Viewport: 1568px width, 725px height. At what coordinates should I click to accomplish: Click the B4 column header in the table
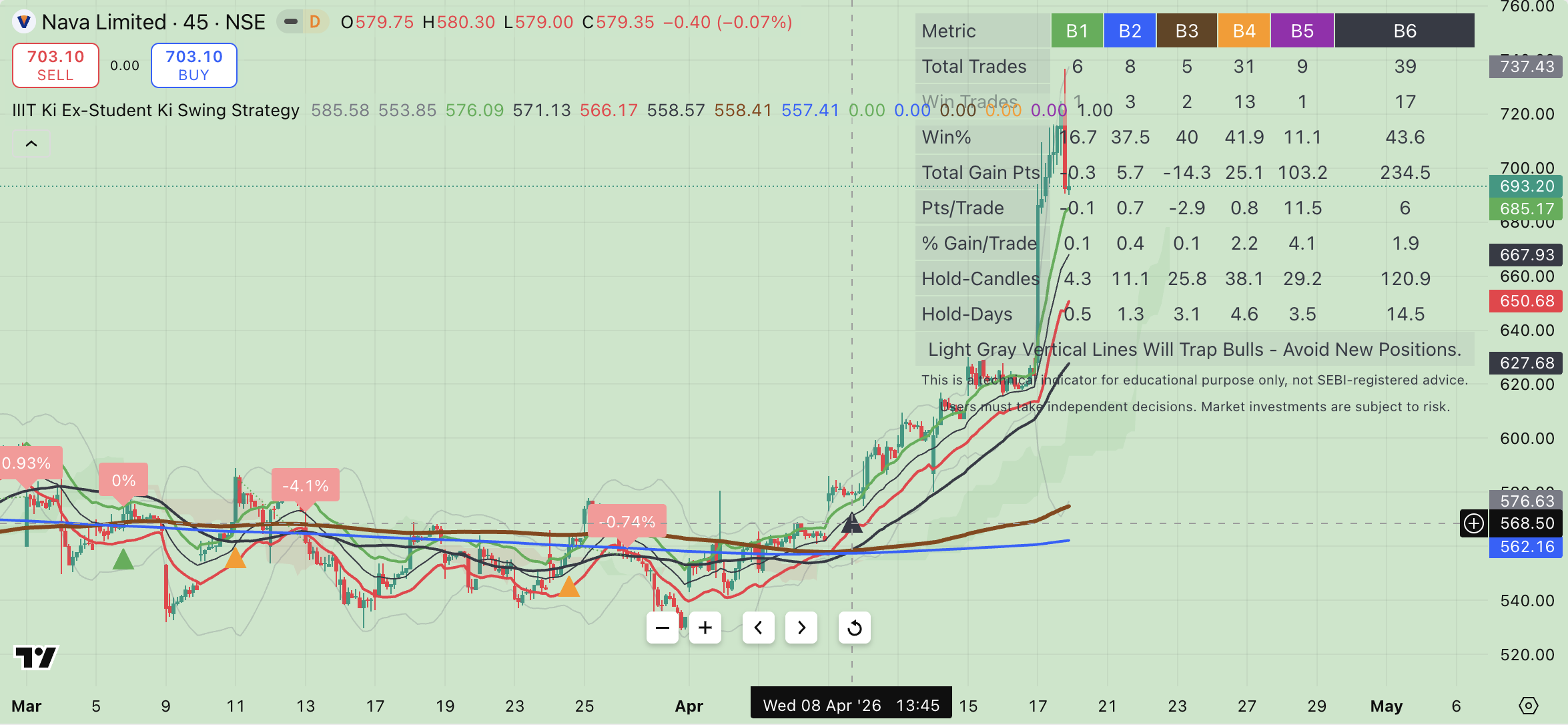click(x=1244, y=31)
